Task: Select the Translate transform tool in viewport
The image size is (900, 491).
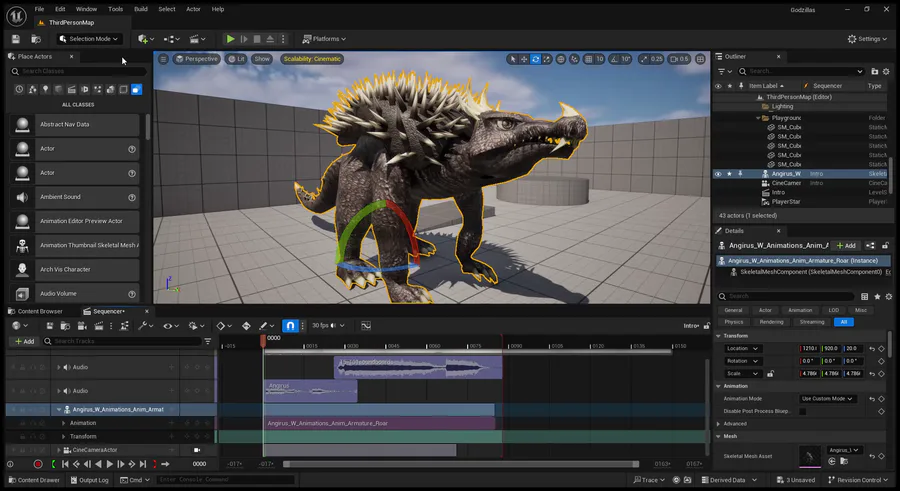Action: pos(524,59)
